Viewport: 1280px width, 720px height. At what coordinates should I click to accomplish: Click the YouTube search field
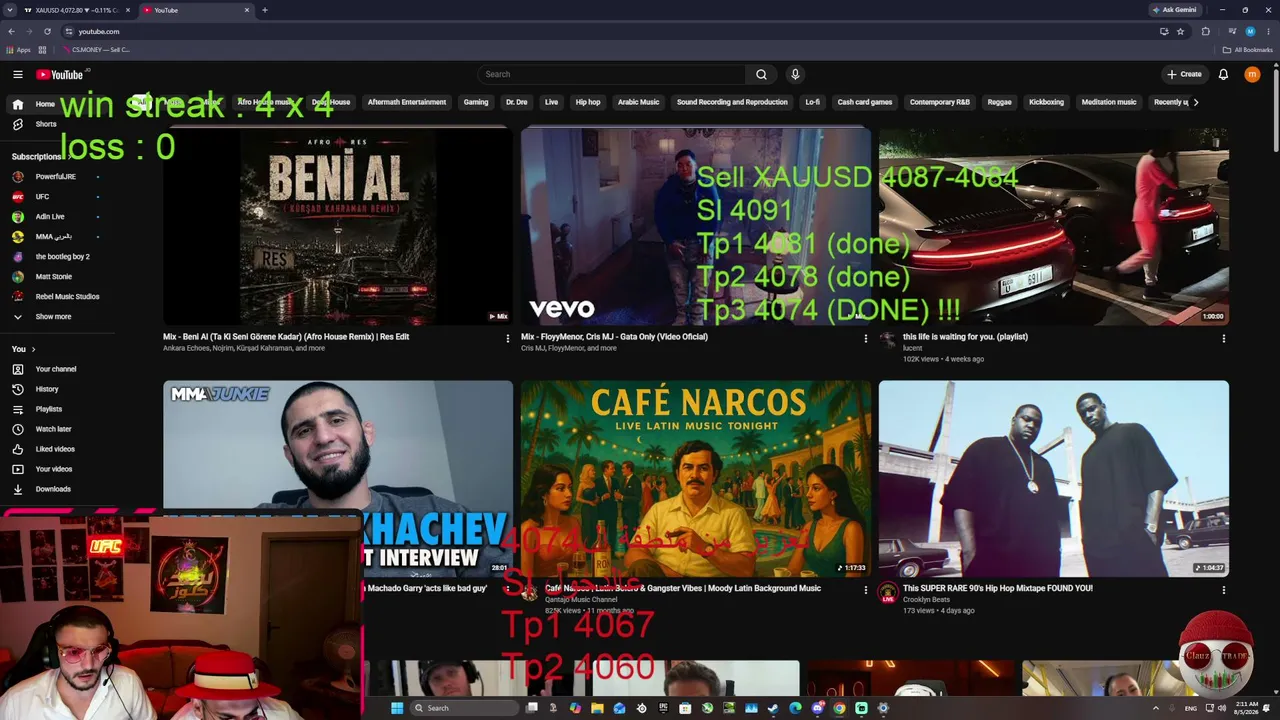tap(612, 74)
